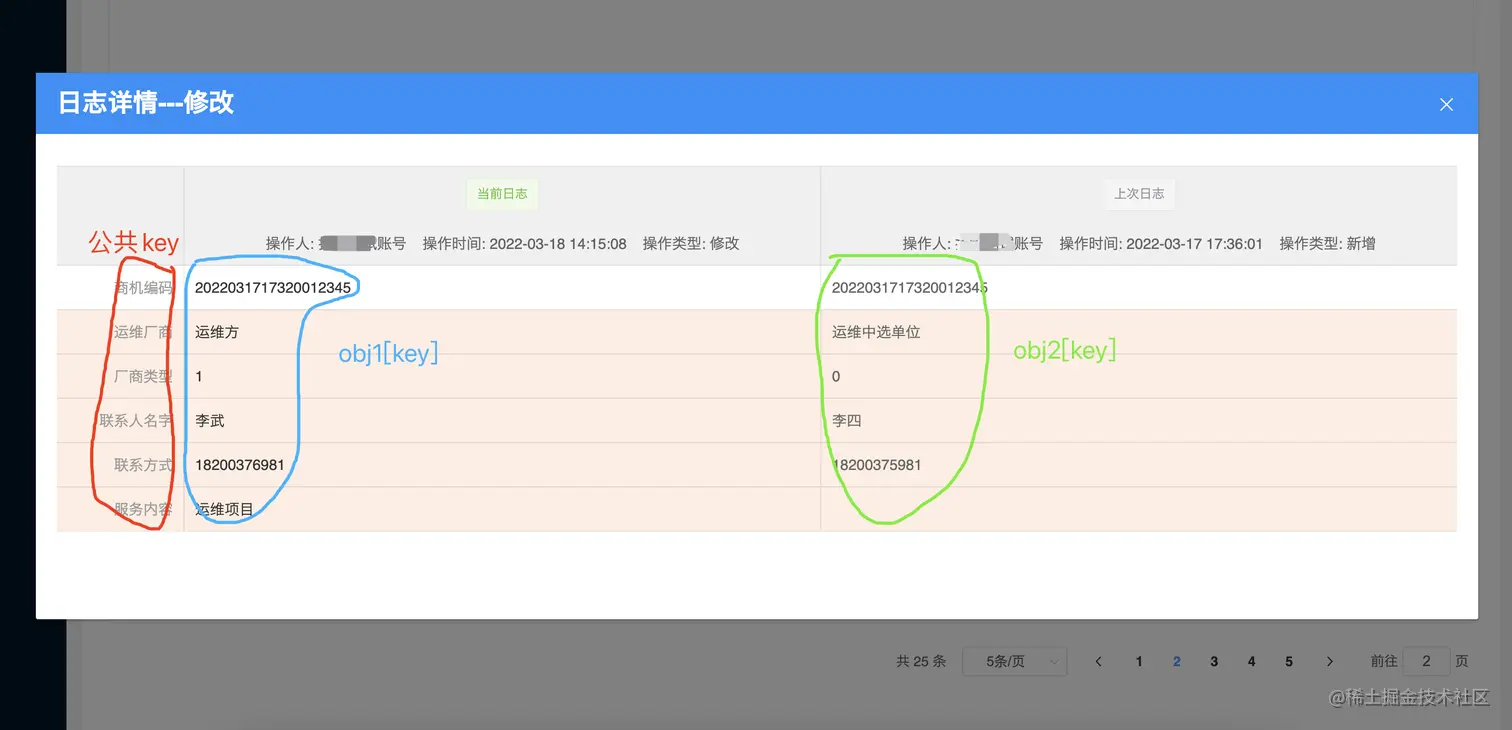Click the 上次日志 tag
The image size is (1512, 730).
pos(1139,194)
